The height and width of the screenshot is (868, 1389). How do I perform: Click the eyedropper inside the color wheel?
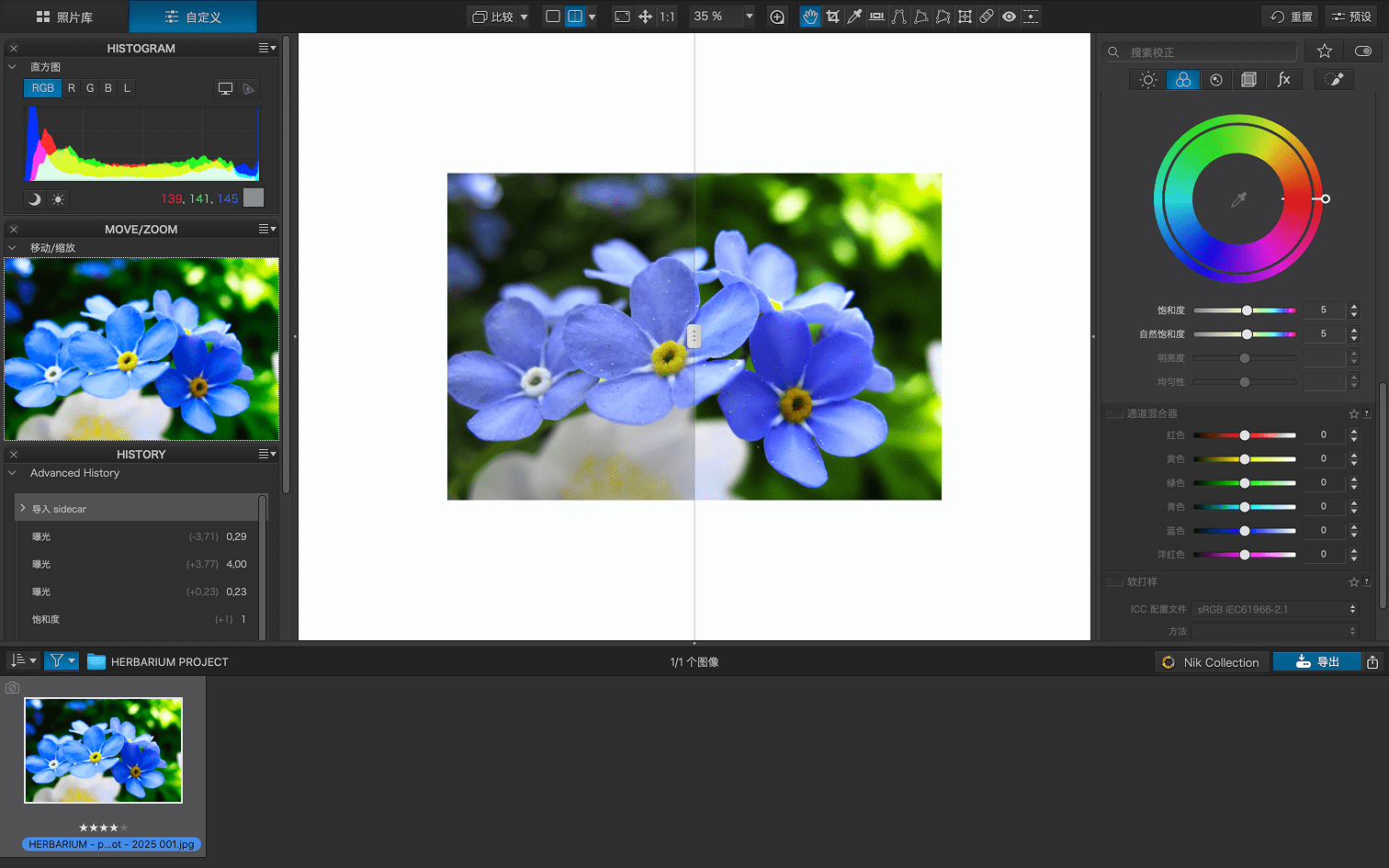pos(1238,199)
